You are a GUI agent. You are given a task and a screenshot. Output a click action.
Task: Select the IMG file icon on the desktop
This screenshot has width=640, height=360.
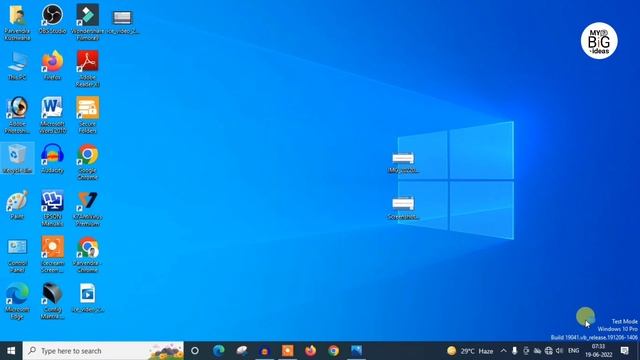pyautogui.click(x=403, y=162)
